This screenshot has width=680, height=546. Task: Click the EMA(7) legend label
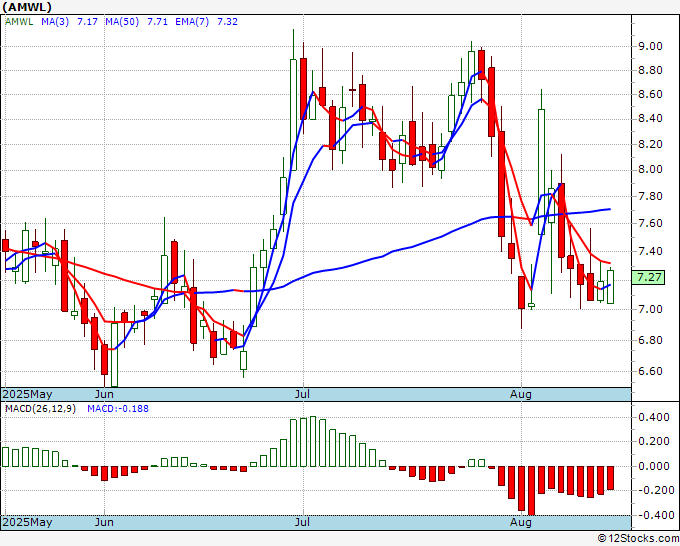(x=192, y=22)
